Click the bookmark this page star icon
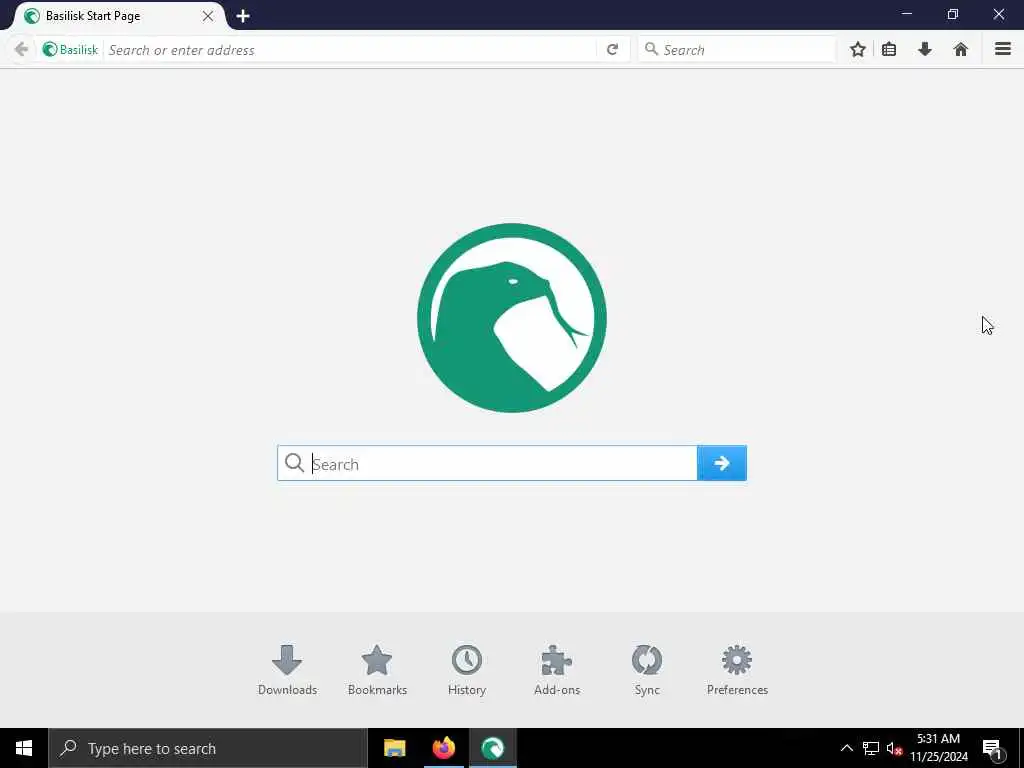 coord(858,49)
